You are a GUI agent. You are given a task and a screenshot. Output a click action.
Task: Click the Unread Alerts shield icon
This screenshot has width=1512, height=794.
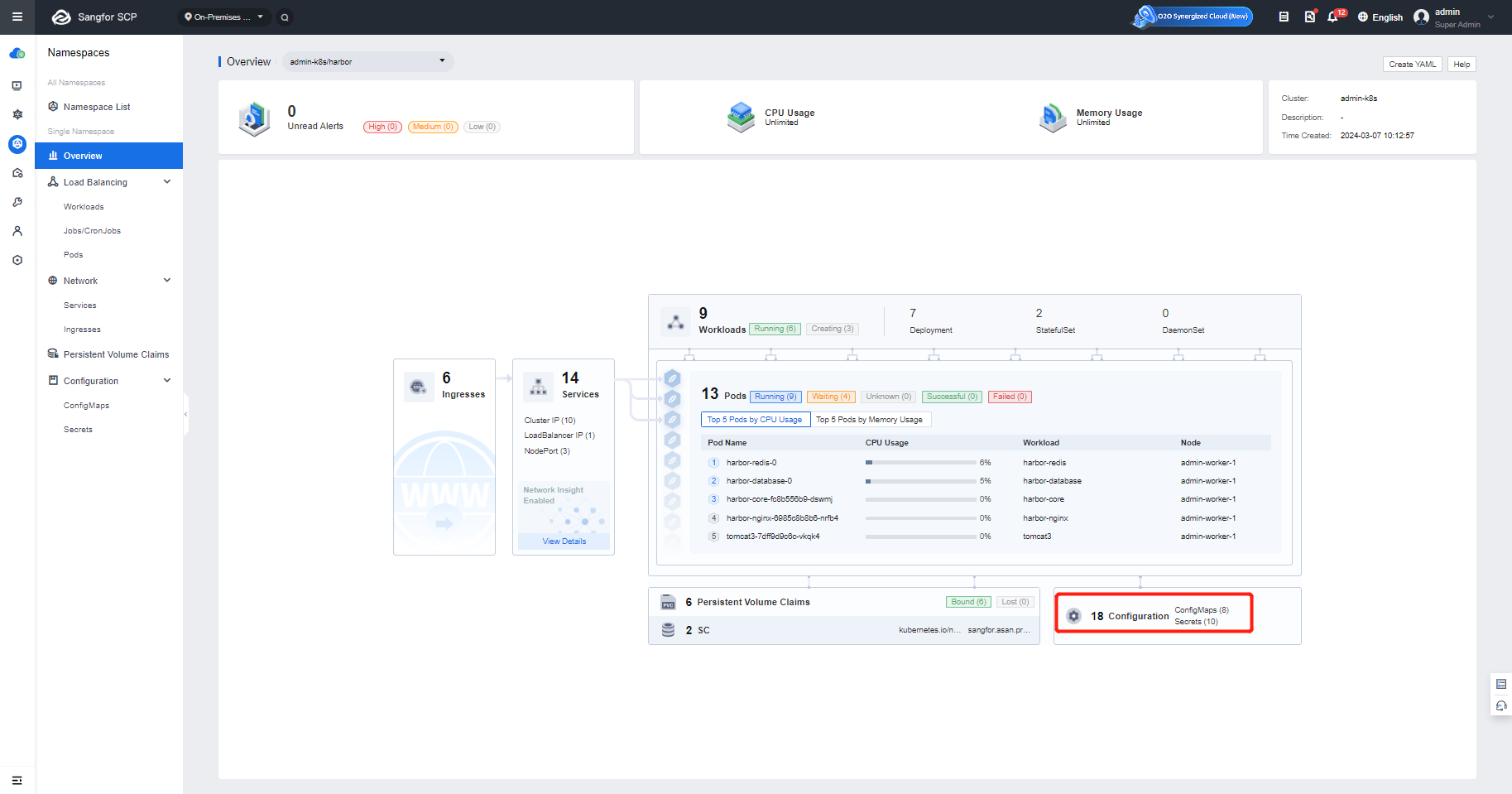pyautogui.click(x=255, y=118)
